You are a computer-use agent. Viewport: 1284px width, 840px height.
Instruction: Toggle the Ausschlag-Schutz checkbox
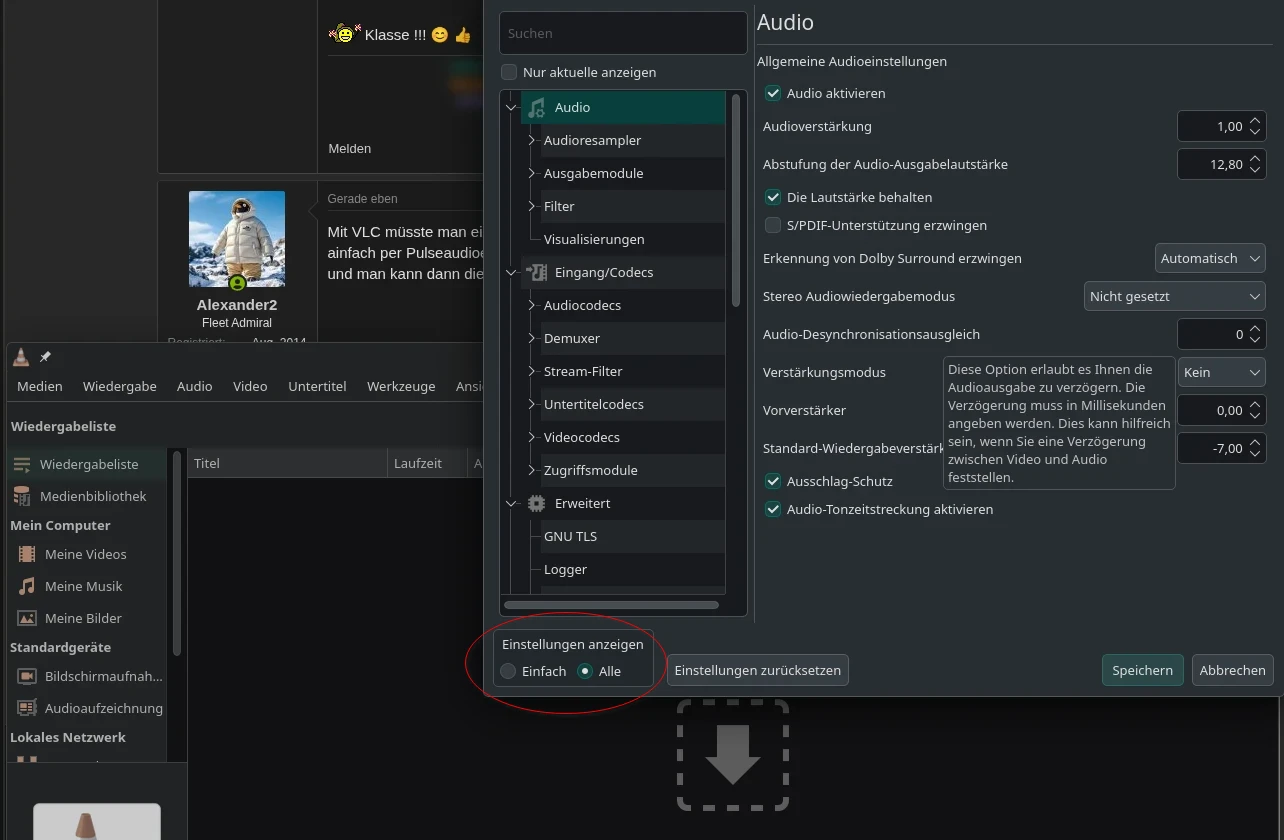click(x=773, y=481)
